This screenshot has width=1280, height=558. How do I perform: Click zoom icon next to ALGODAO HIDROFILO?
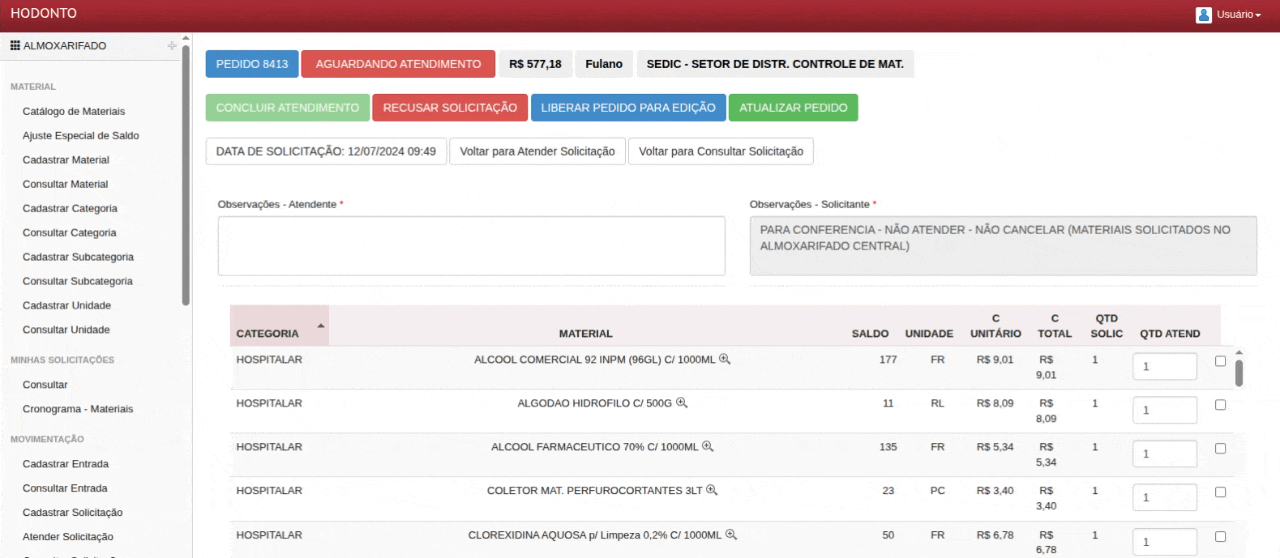[x=682, y=403]
